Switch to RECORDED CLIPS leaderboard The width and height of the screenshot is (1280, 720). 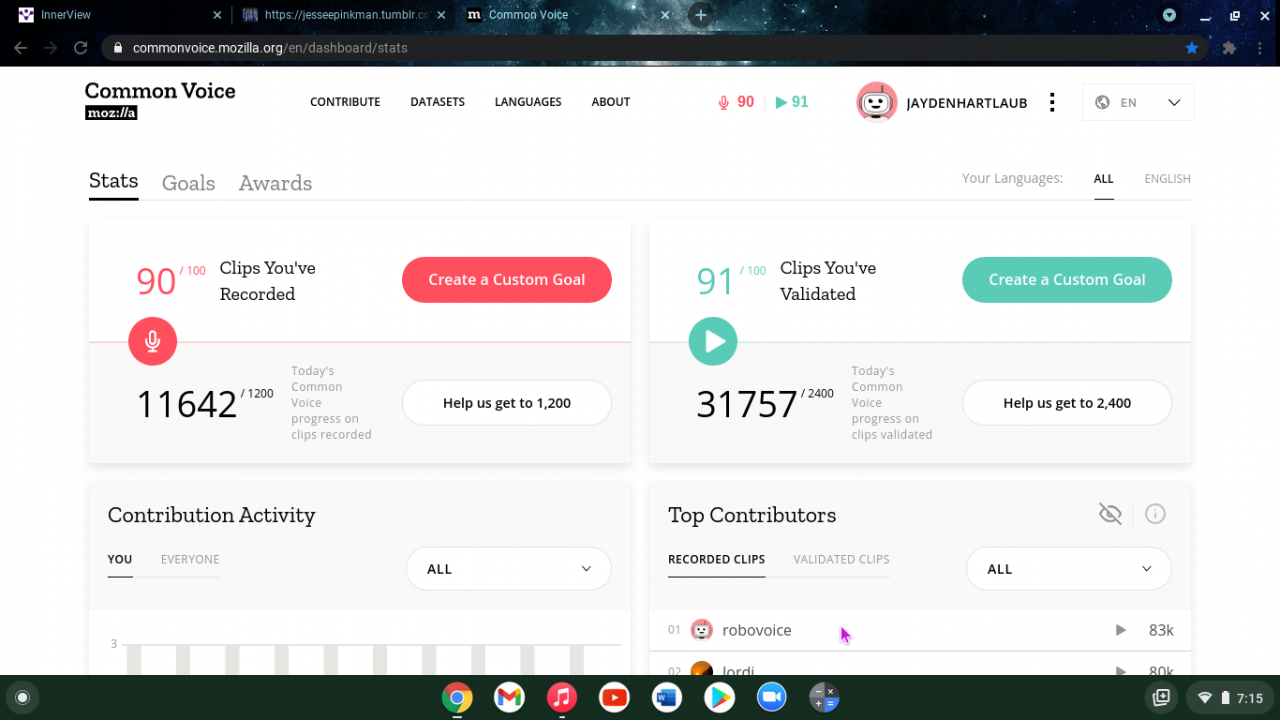[716, 559]
